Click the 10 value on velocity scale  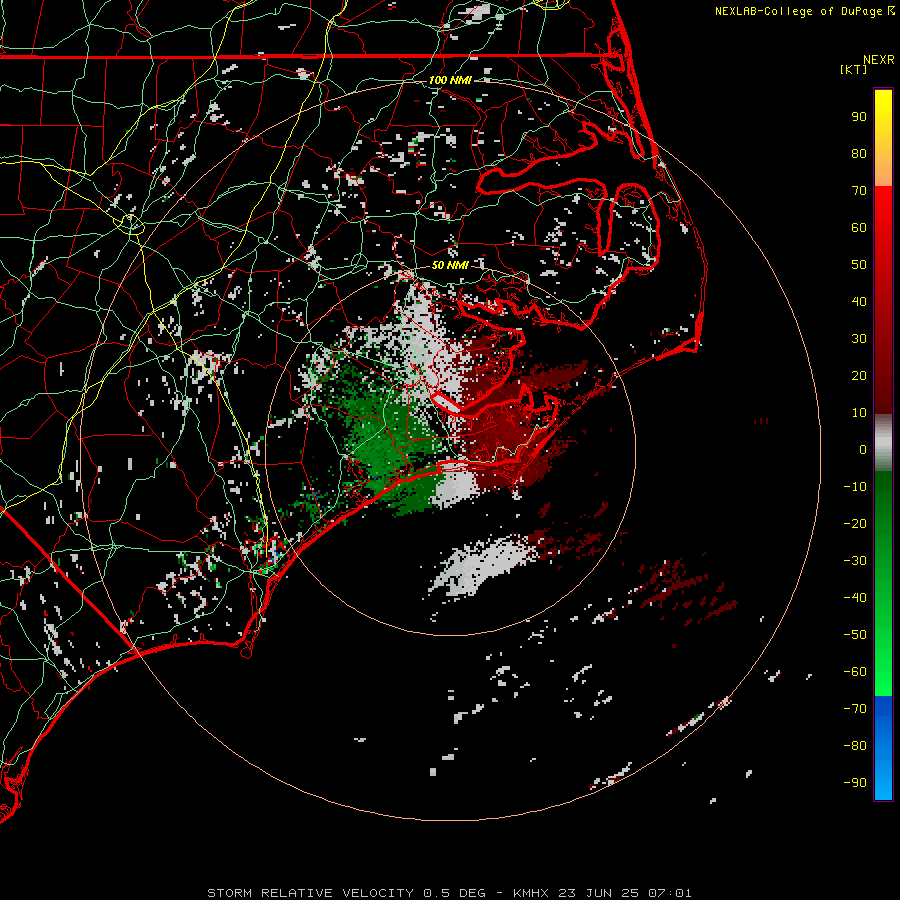859,413
